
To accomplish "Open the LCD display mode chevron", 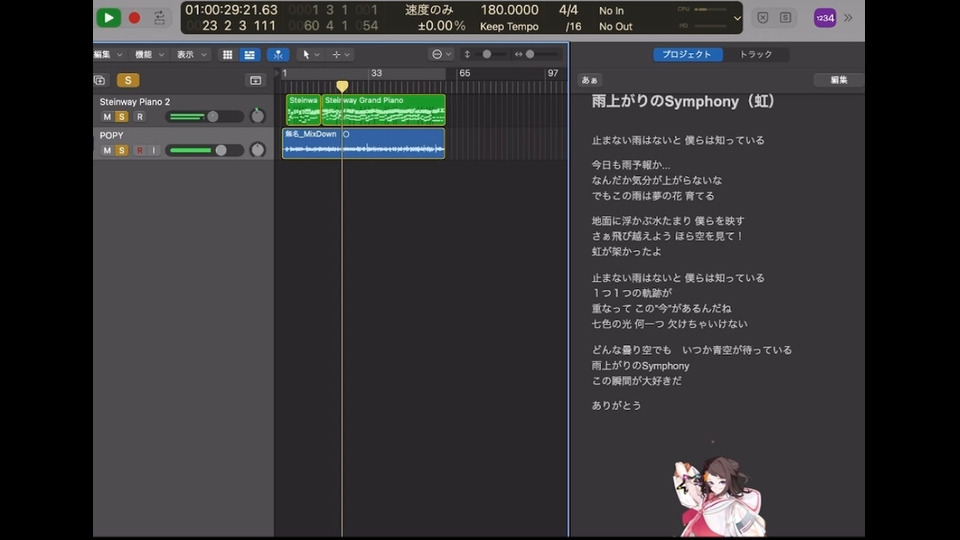I will 737,18.
